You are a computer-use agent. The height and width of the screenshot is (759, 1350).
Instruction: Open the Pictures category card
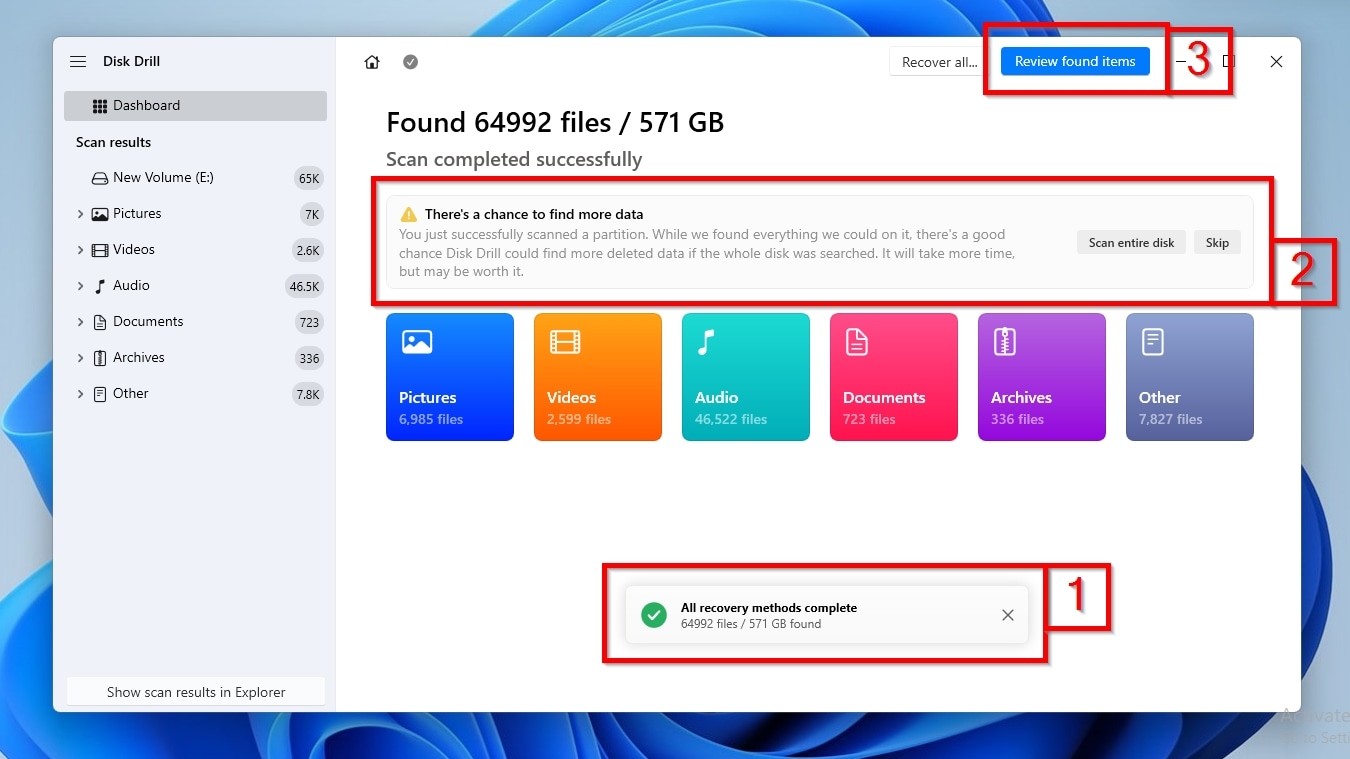449,377
